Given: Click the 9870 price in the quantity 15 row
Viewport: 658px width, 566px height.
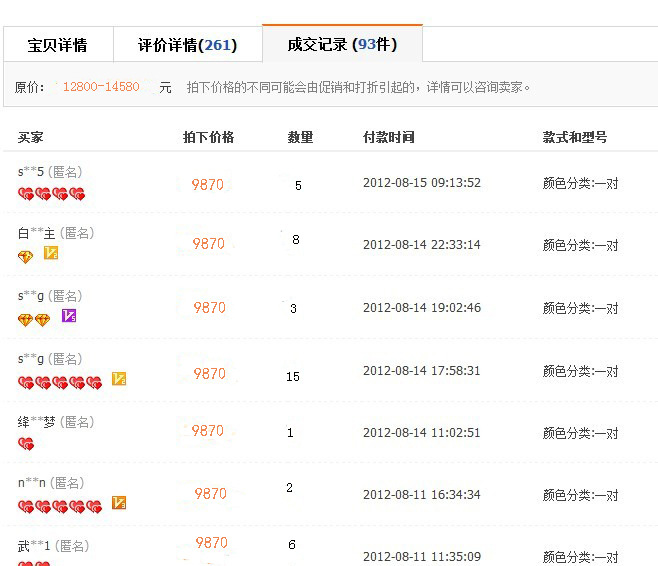Looking at the screenshot, I should tap(209, 373).
